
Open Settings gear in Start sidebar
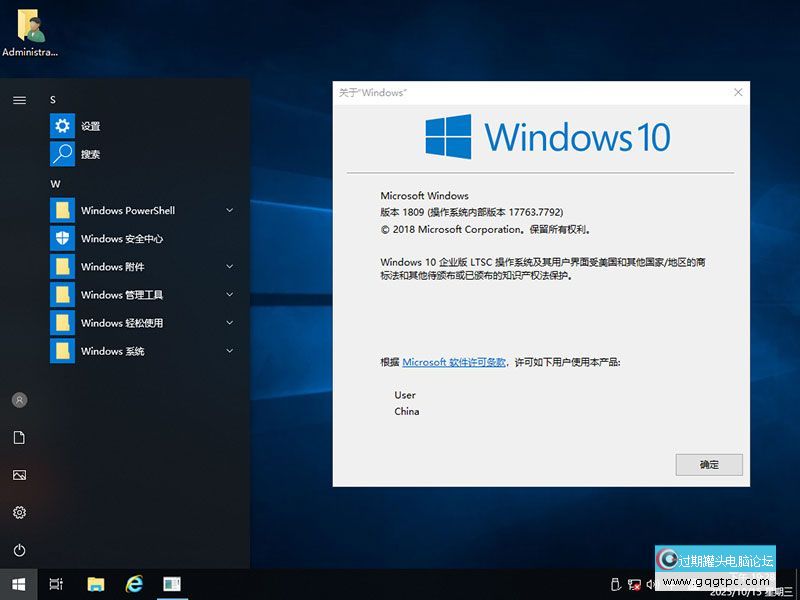[19, 512]
